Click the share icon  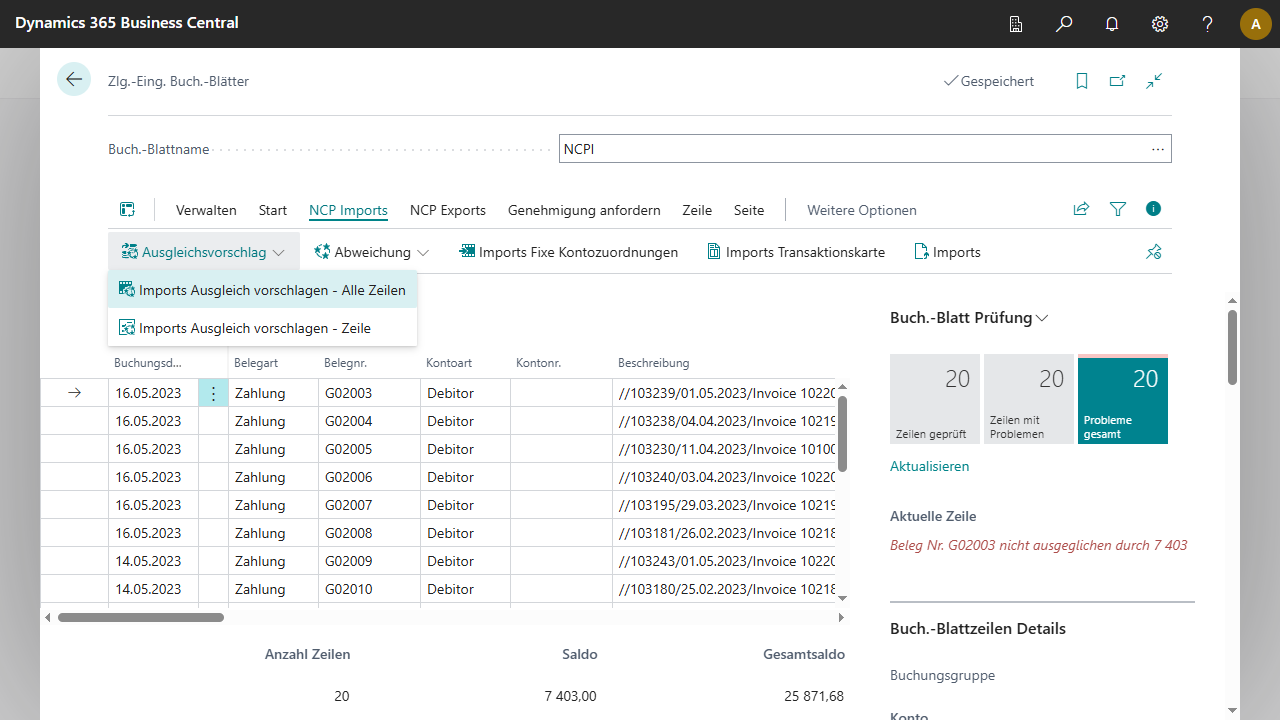click(1081, 209)
